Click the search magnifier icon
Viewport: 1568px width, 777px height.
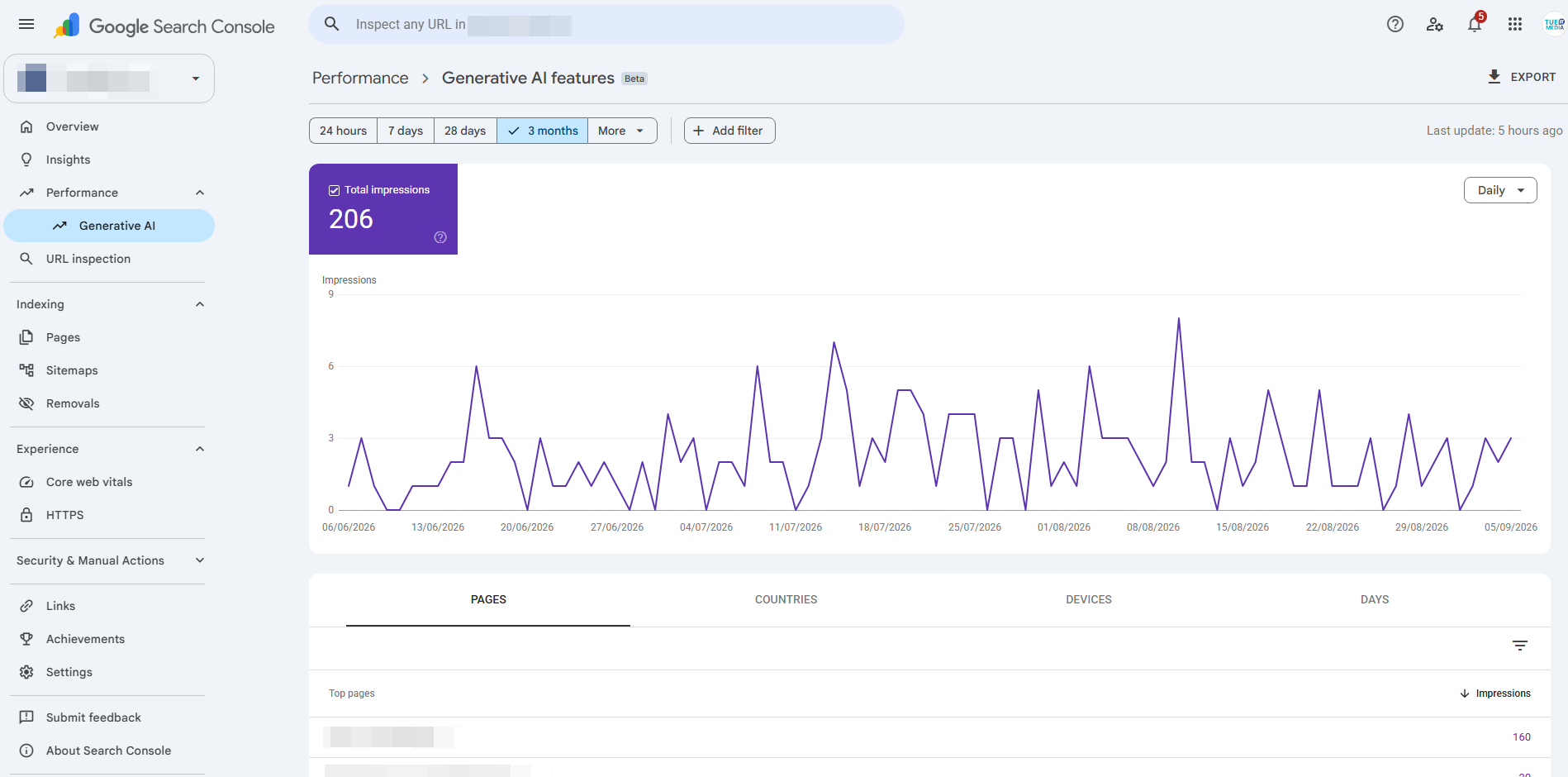point(332,24)
